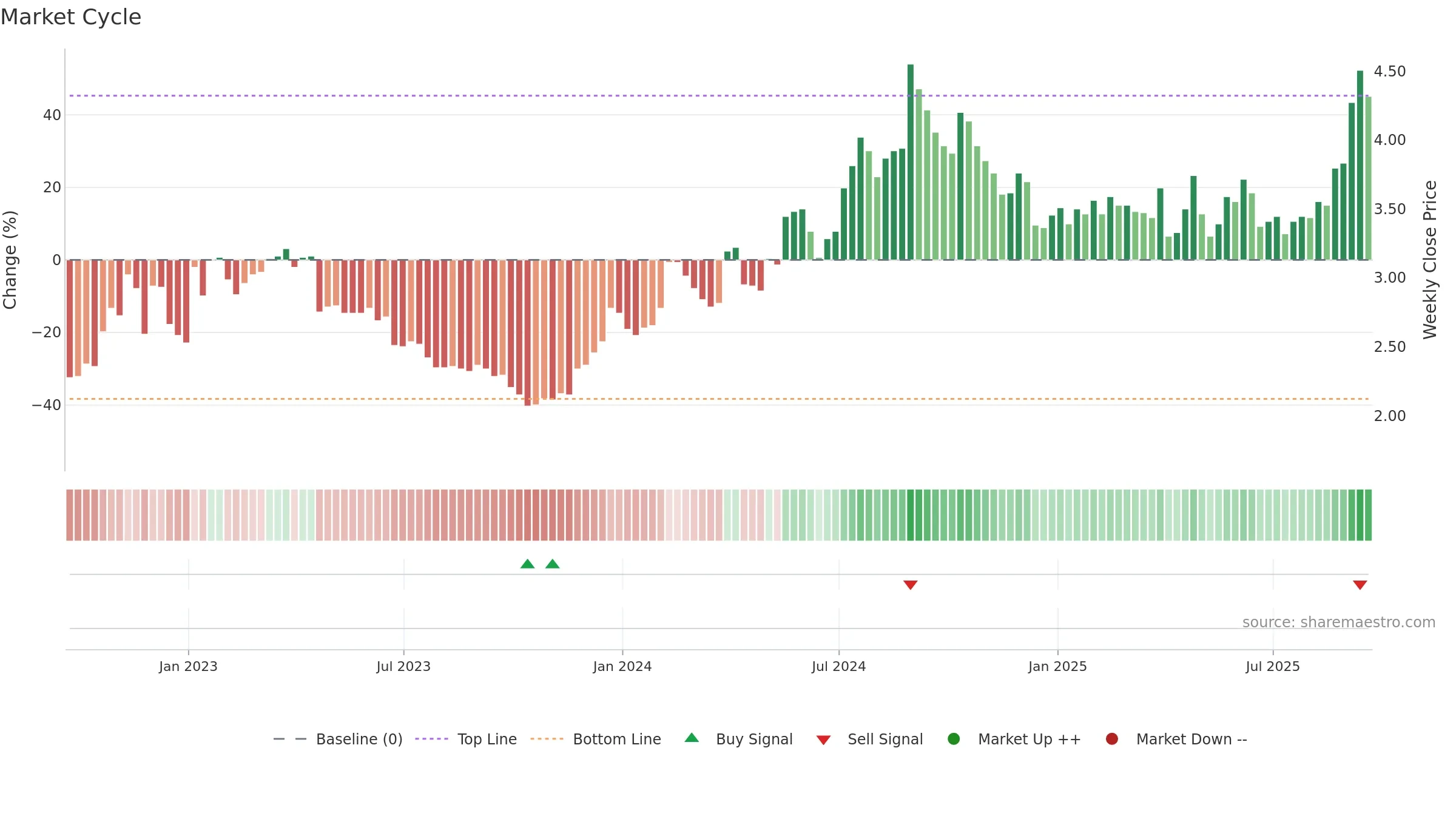The width and height of the screenshot is (1456, 819).
Task: Click the red sell signal marker near Sep 2024
Action: coord(910,585)
